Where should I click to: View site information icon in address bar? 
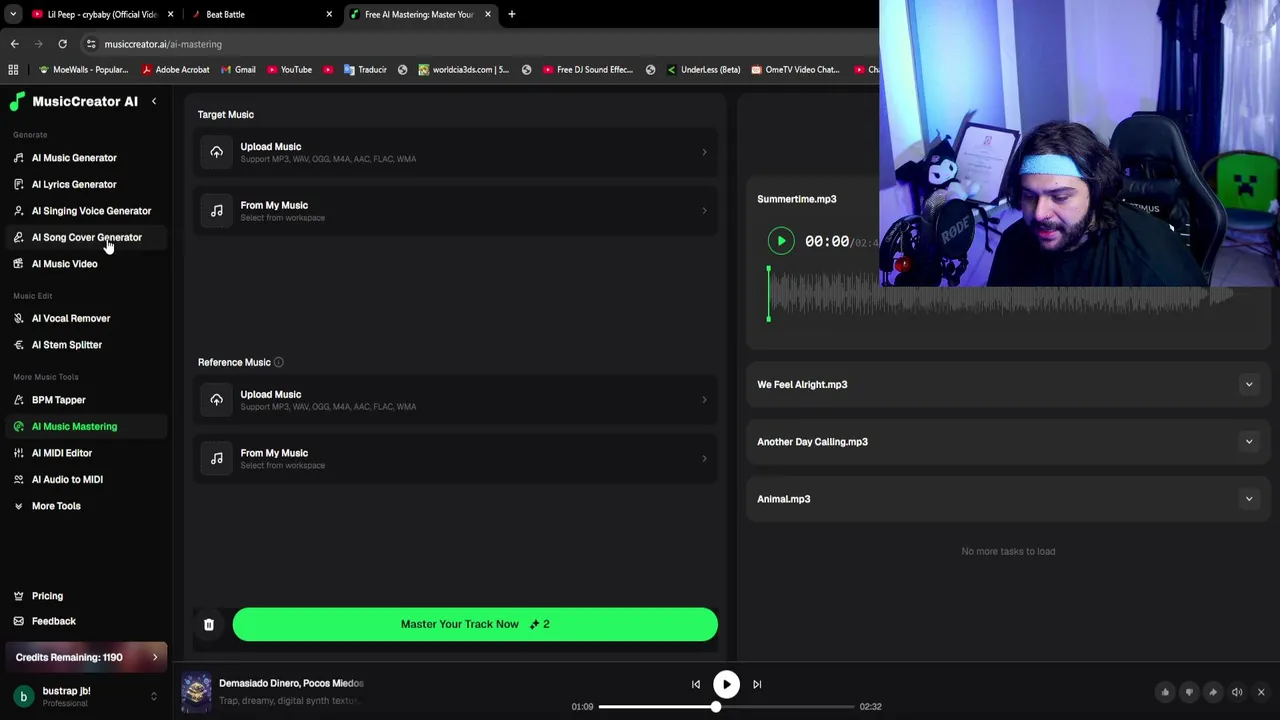91,44
